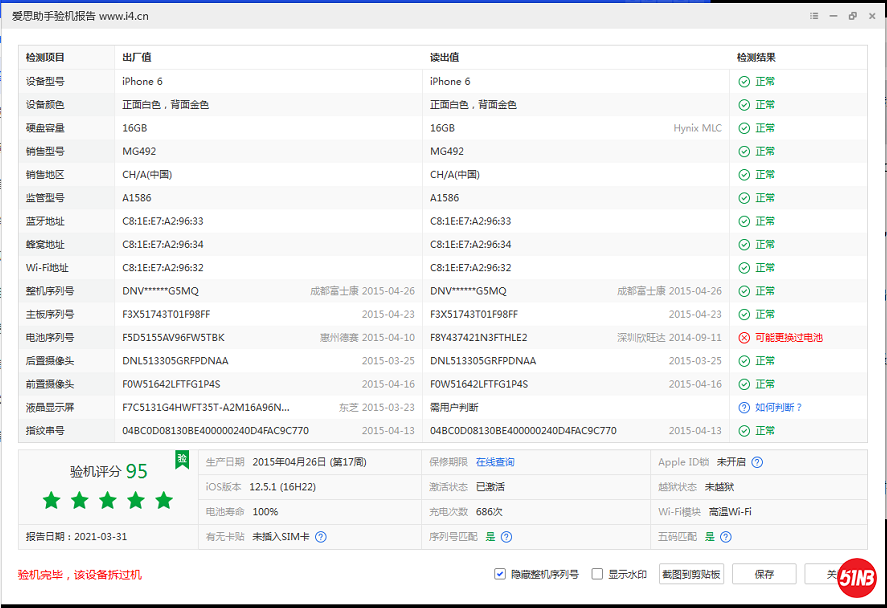This screenshot has width=887, height=608.
Task: Enable the 显示水印 checkbox
Action: coord(597,574)
